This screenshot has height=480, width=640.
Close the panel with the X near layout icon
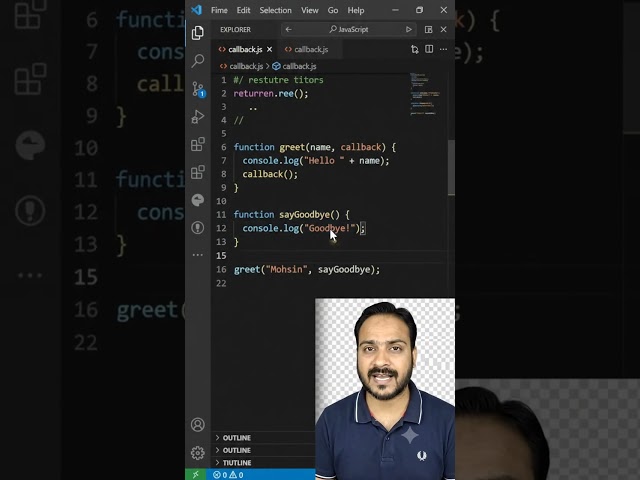(x=443, y=29)
